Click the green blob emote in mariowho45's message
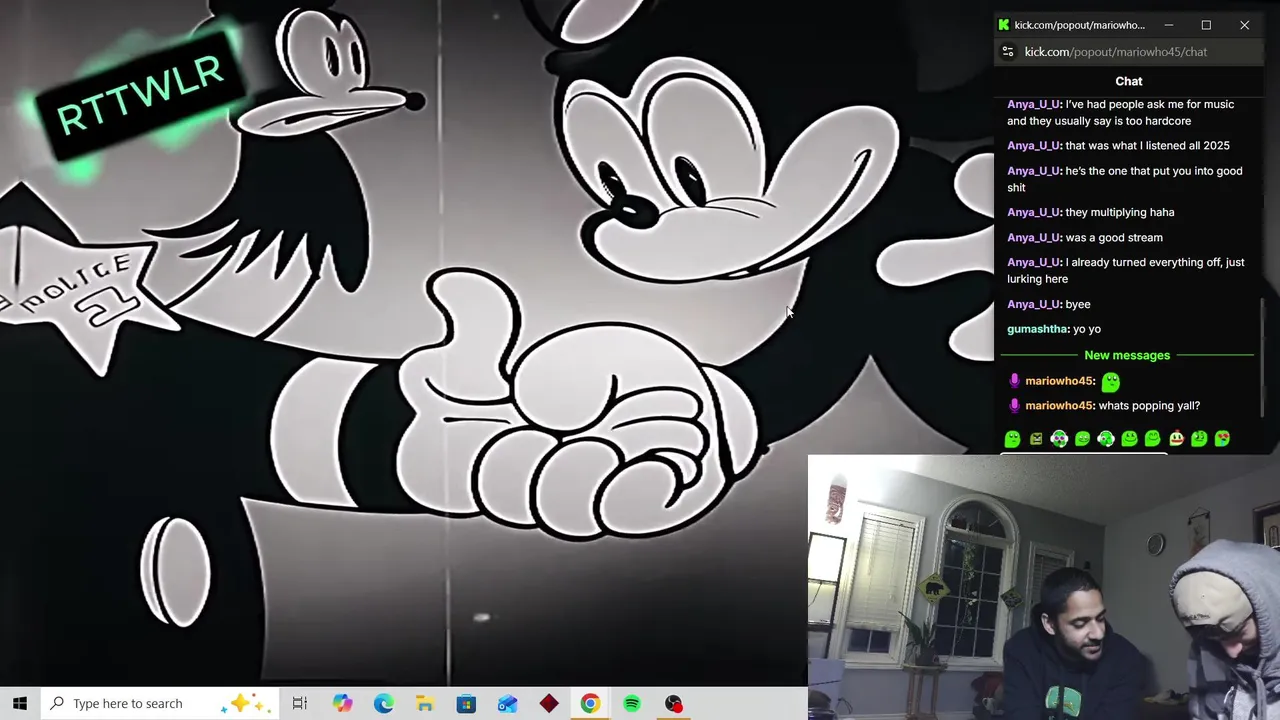 (1111, 381)
